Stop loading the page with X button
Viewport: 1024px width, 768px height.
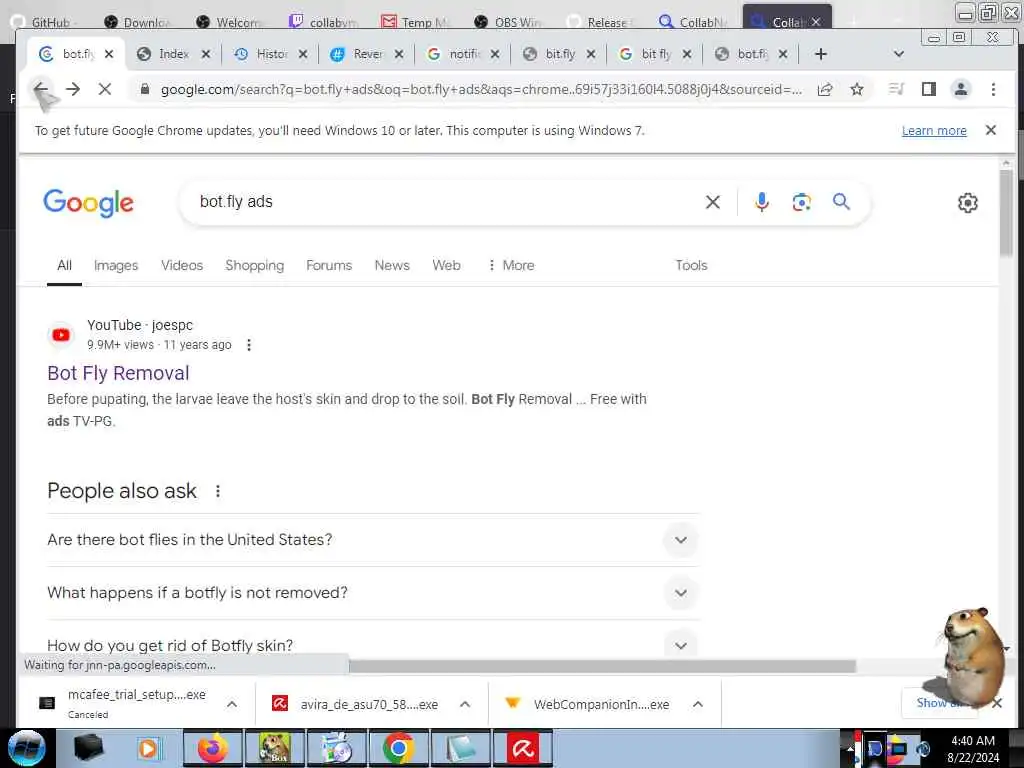coord(104,89)
